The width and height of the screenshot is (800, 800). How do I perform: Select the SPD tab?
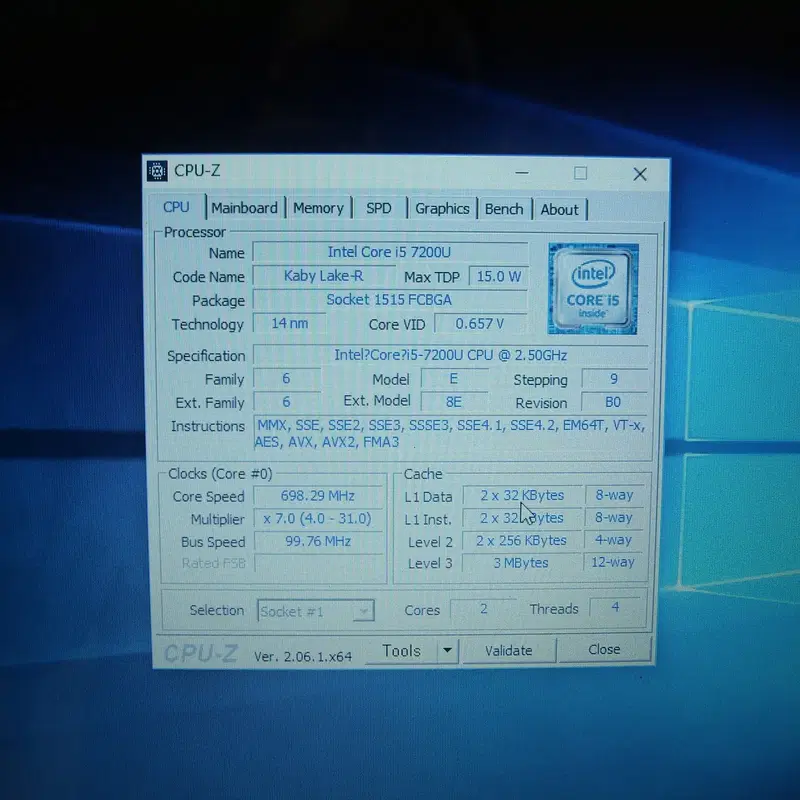click(379, 208)
